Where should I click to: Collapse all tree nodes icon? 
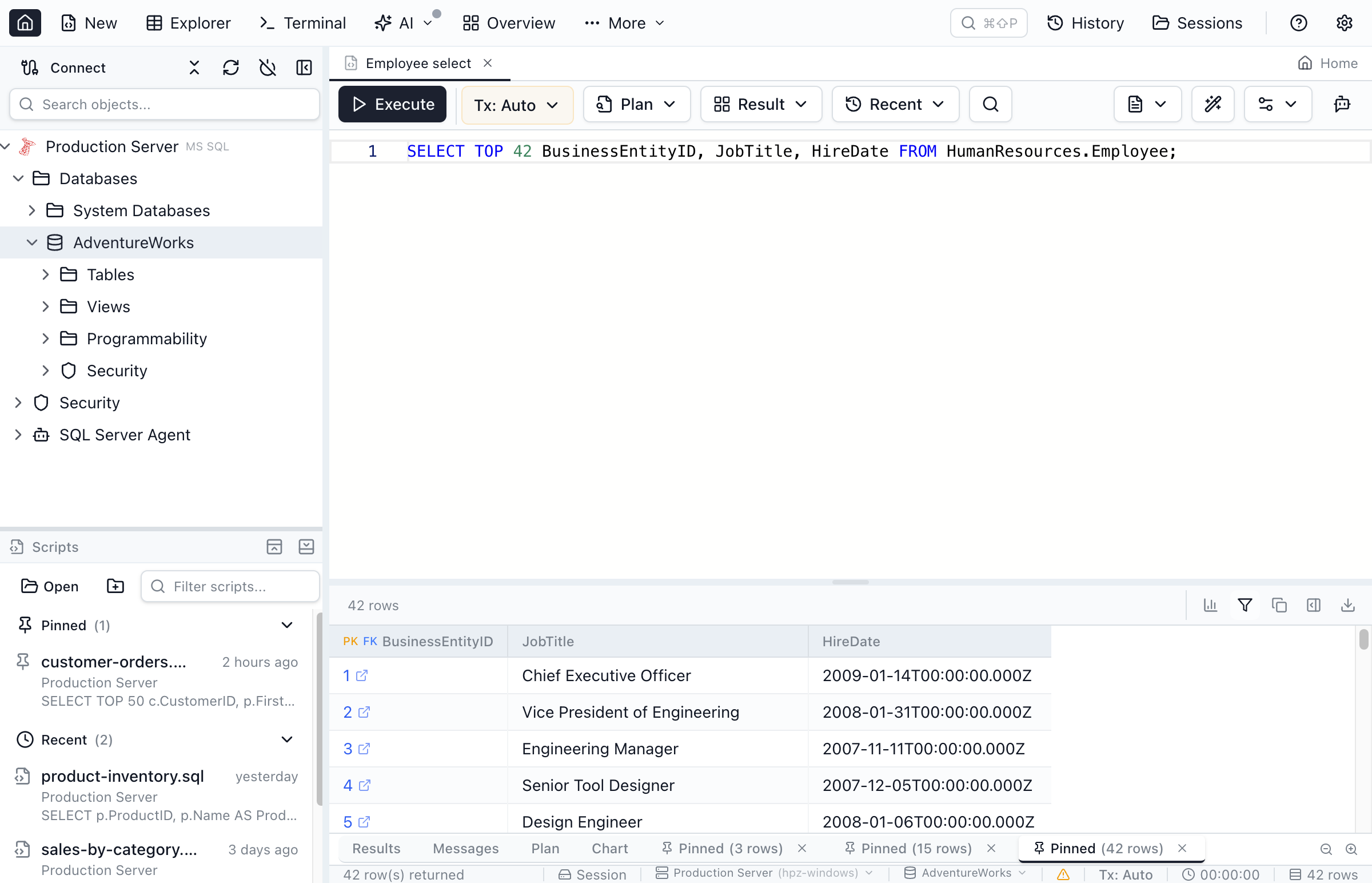194,67
